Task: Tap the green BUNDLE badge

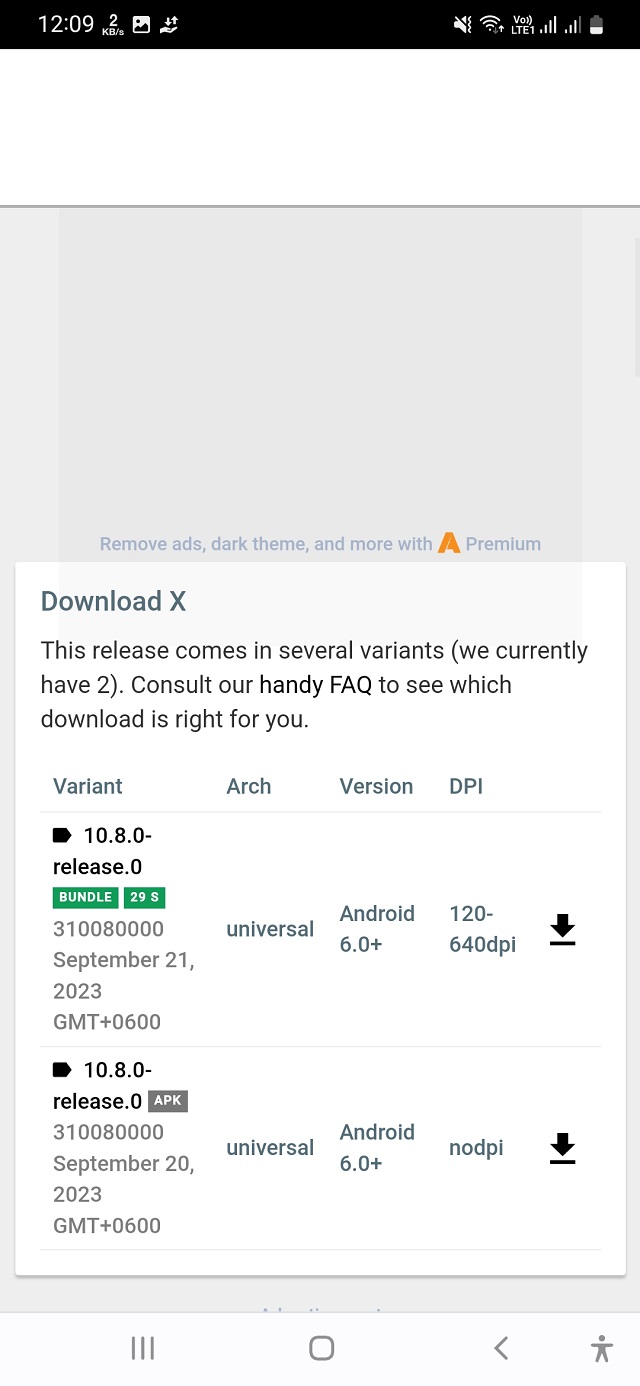Action: (x=85, y=897)
